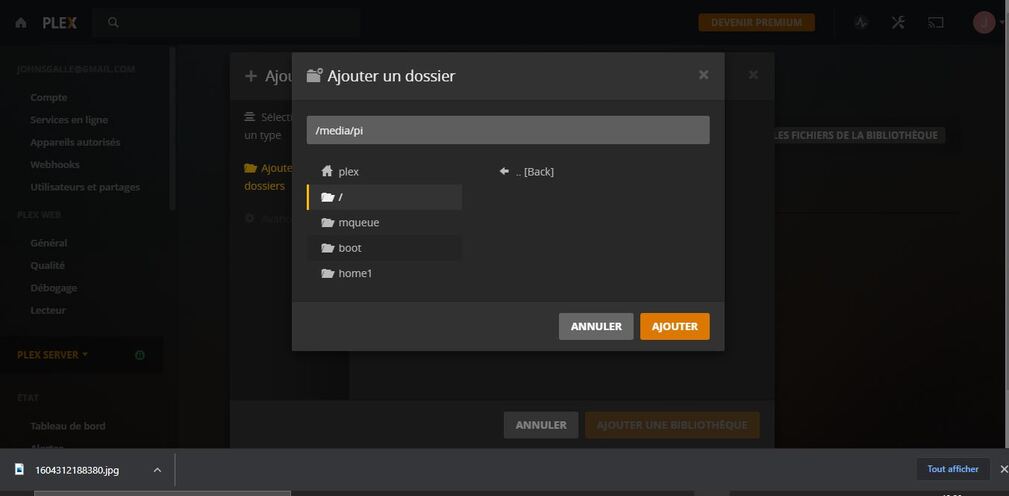Open Appareils autorisés settings
Viewport: 1009px width, 496px height.
[75, 142]
